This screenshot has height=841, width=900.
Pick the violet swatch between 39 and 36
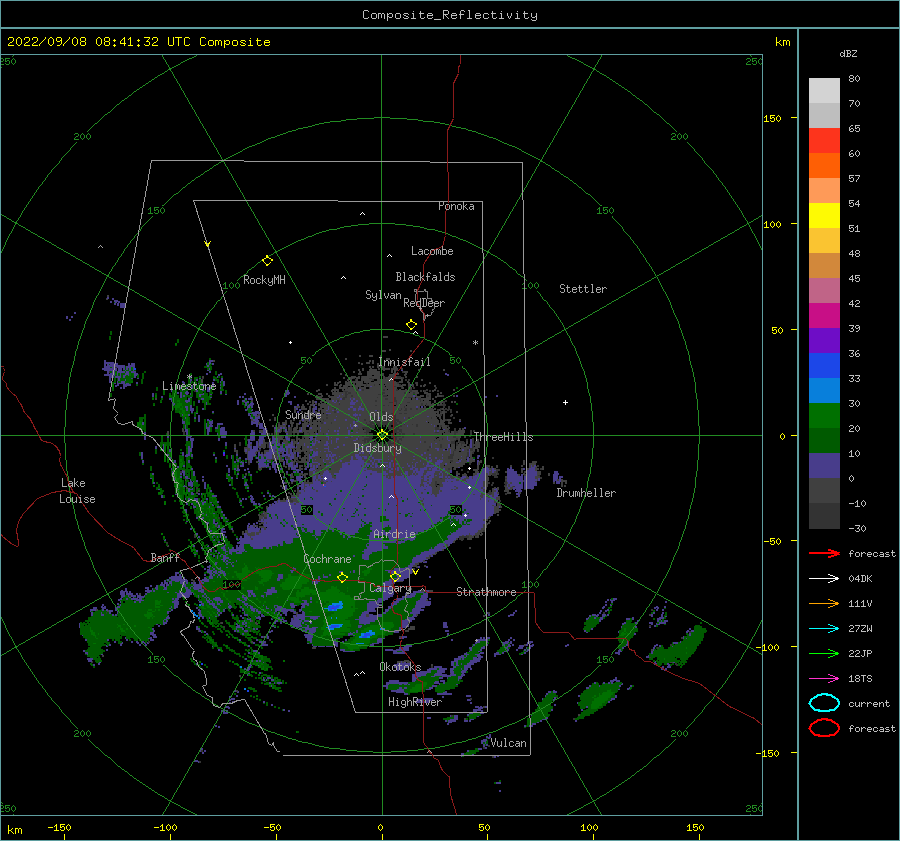824,340
